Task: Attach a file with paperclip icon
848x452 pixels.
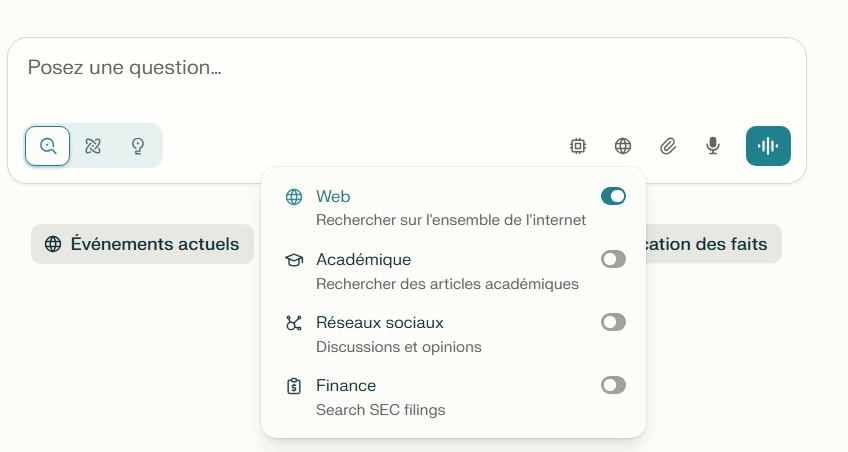Action: pyautogui.click(x=668, y=146)
